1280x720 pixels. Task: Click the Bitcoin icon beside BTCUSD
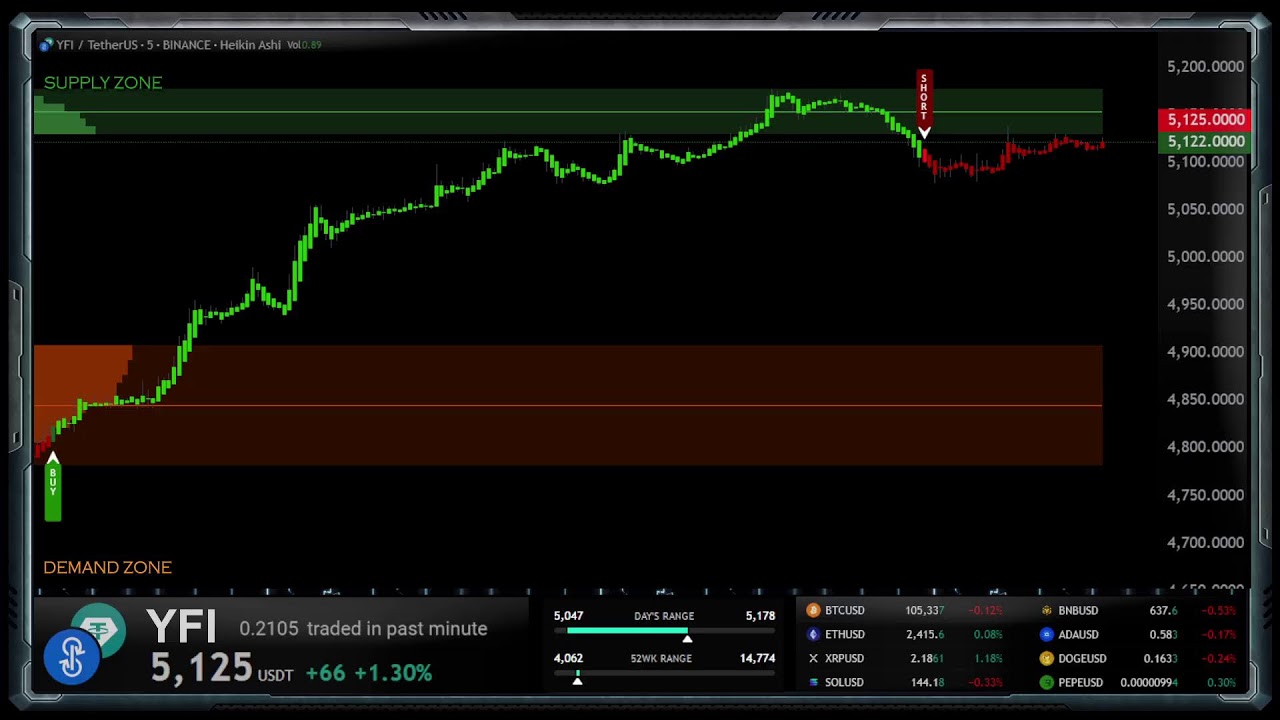pyautogui.click(x=813, y=610)
